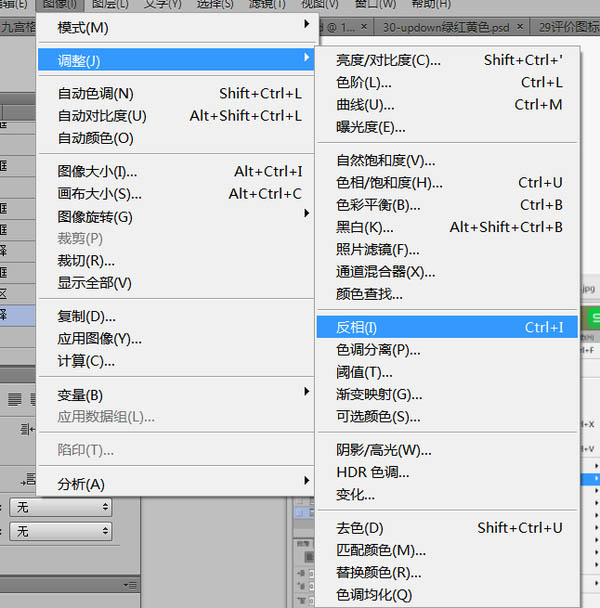The width and height of the screenshot is (600, 608).
Task: Switch to 29评价图标 document tab
Action: tap(569, 27)
